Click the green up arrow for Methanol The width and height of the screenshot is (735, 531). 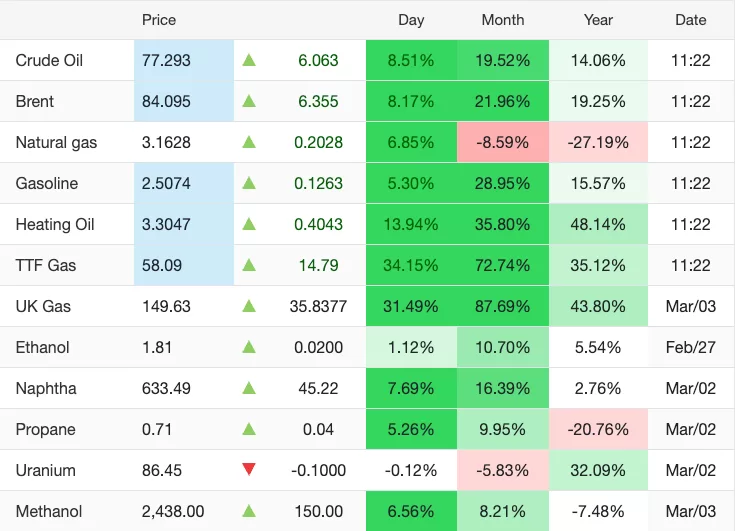249,511
